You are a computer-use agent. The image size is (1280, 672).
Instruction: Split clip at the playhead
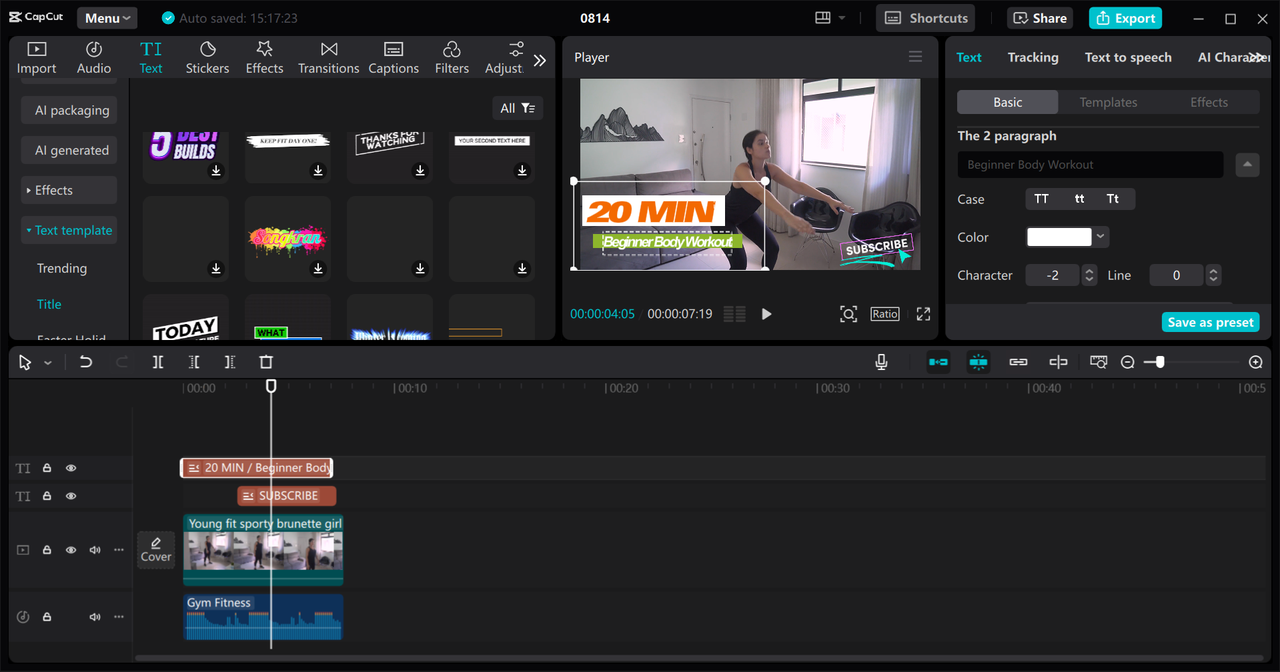(158, 362)
